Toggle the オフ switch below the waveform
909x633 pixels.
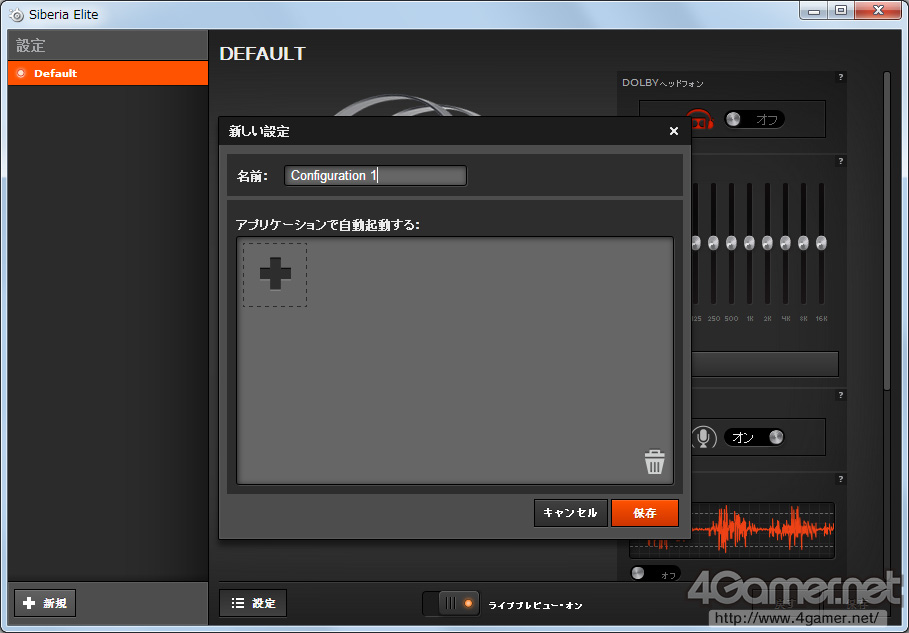point(655,573)
